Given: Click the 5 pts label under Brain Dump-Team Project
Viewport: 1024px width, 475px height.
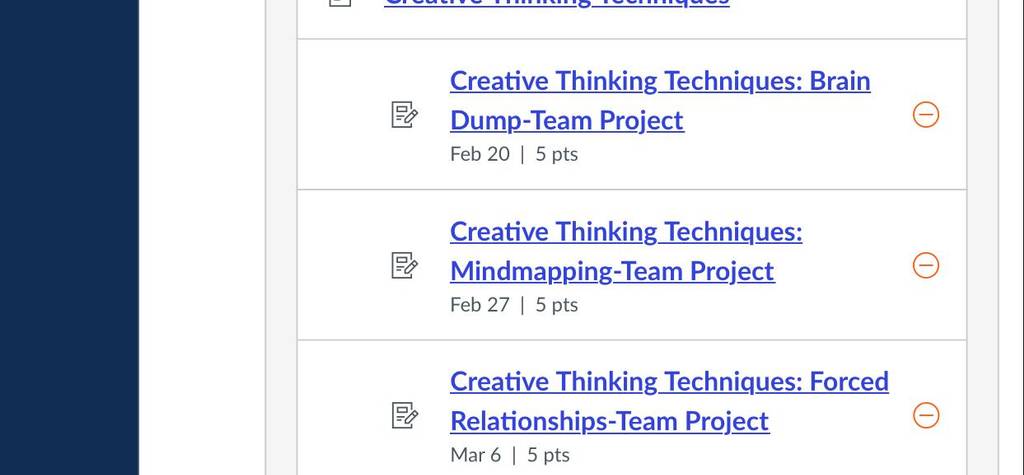Looking at the screenshot, I should tap(556, 154).
